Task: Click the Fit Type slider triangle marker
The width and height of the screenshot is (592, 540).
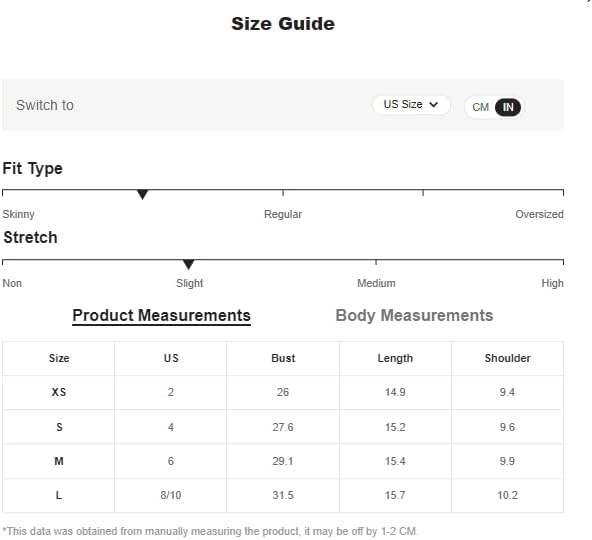Action: click(x=142, y=194)
